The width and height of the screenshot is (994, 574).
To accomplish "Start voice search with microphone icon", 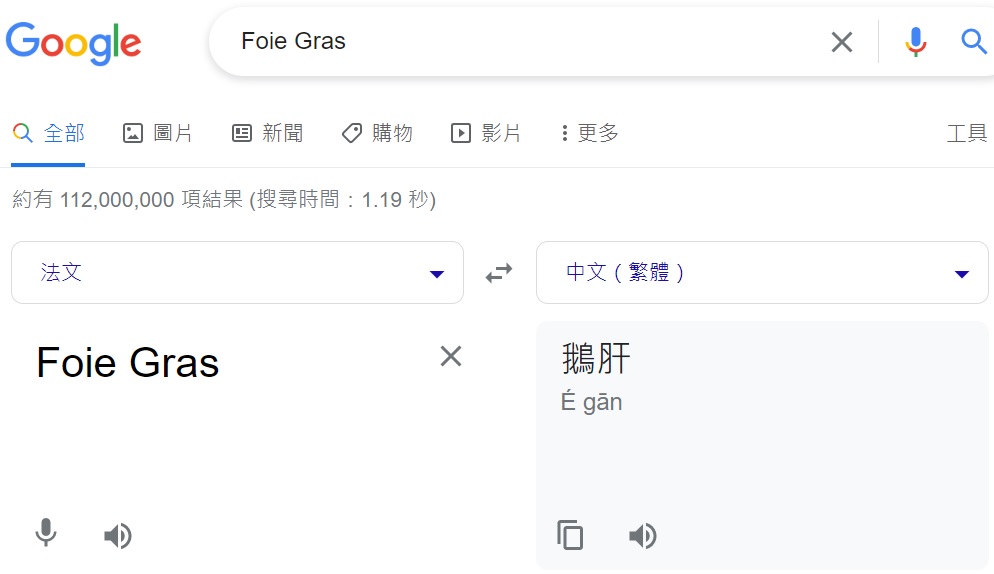I will [x=915, y=42].
